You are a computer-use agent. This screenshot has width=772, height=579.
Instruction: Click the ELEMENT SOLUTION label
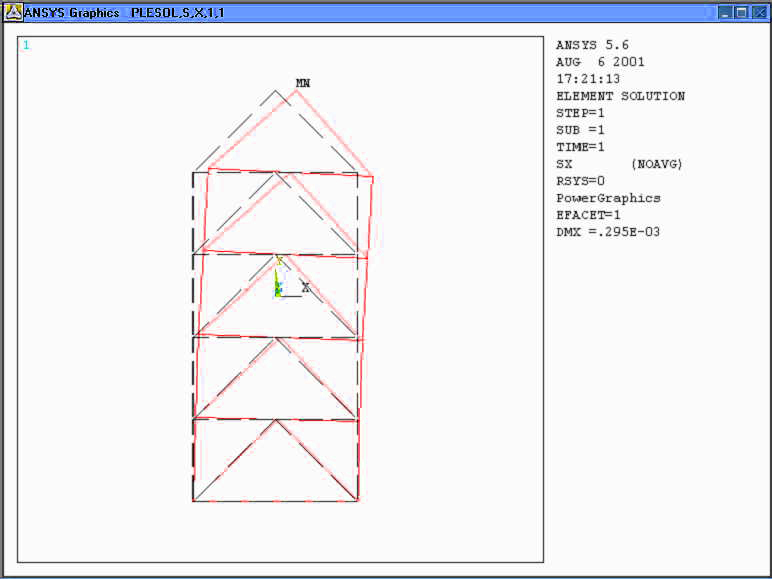tap(620, 96)
